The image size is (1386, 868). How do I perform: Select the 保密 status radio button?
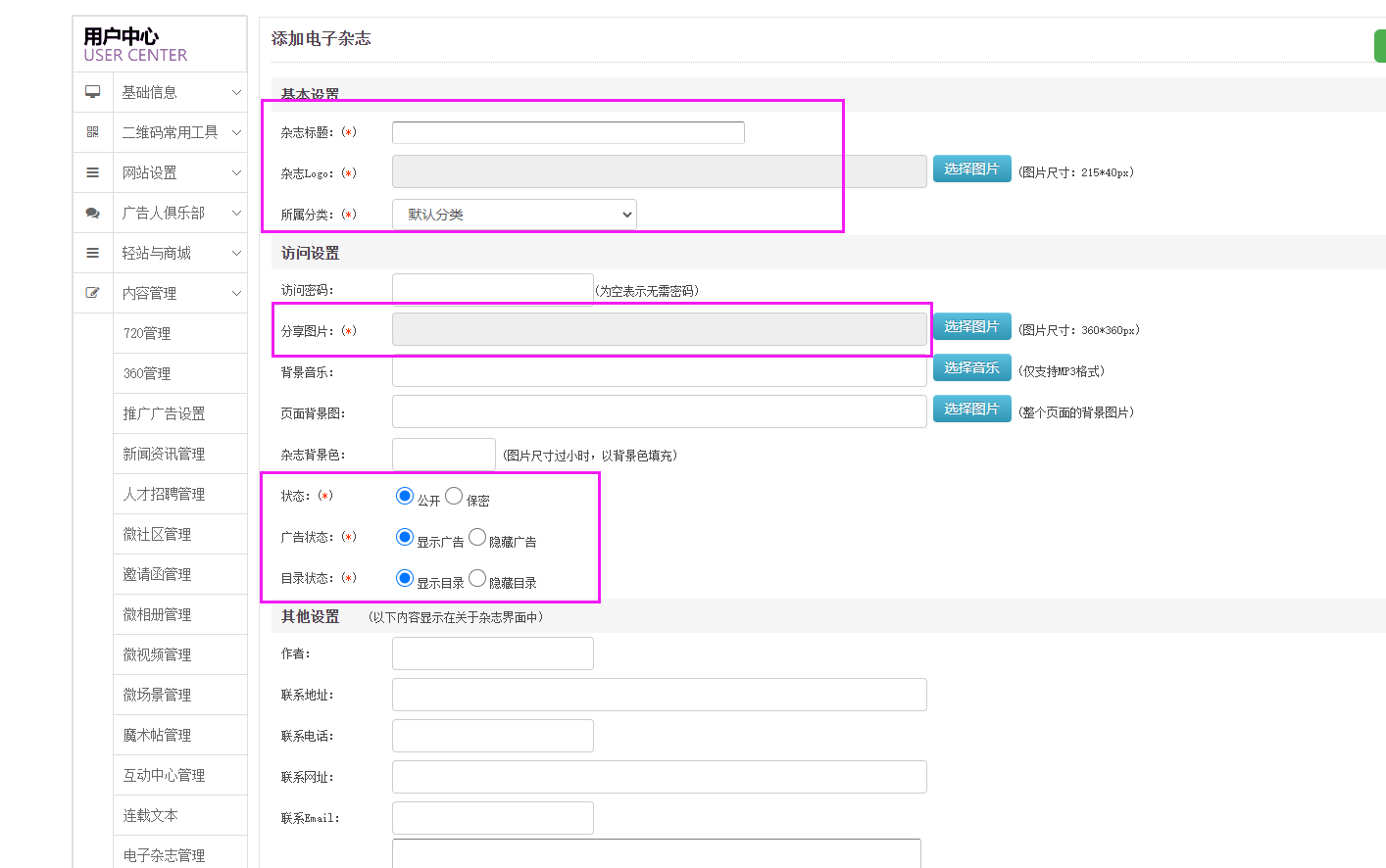coord(454,496)
